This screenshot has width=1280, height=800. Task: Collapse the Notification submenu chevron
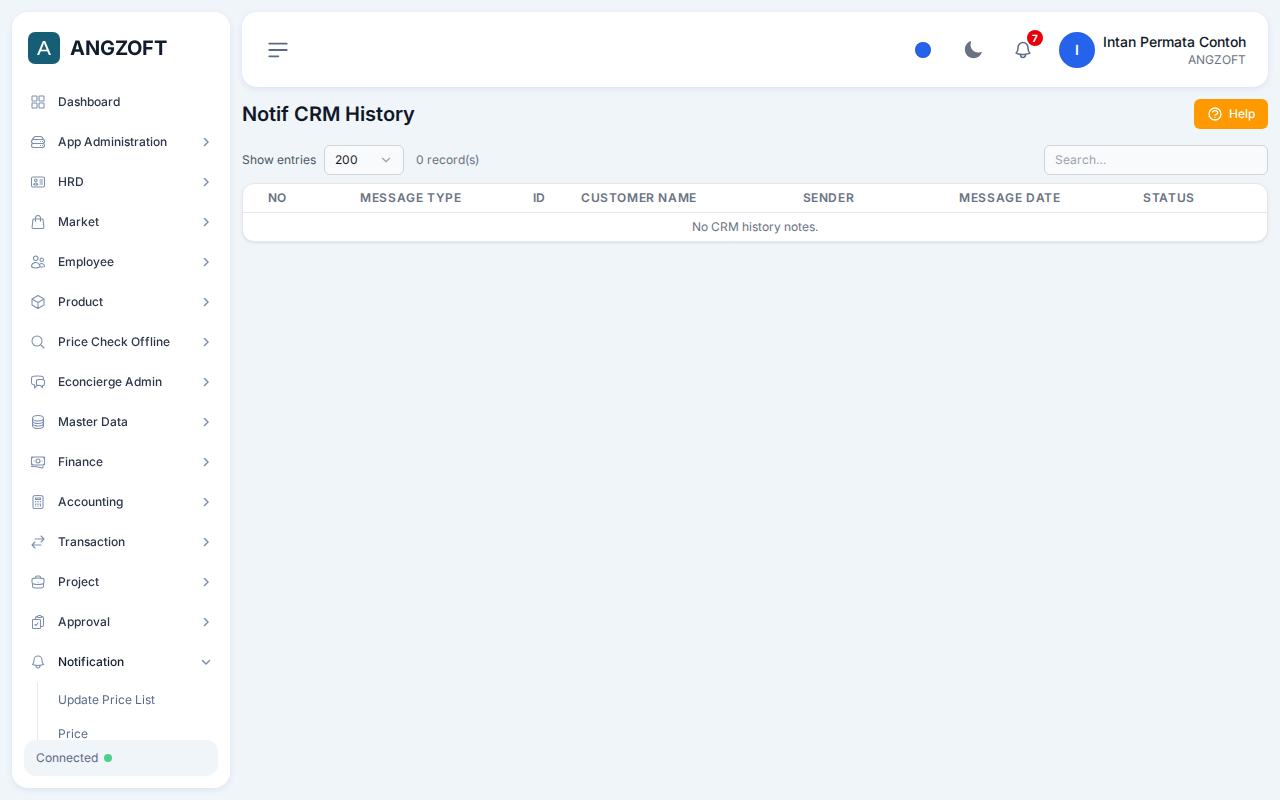click(206, 662)
